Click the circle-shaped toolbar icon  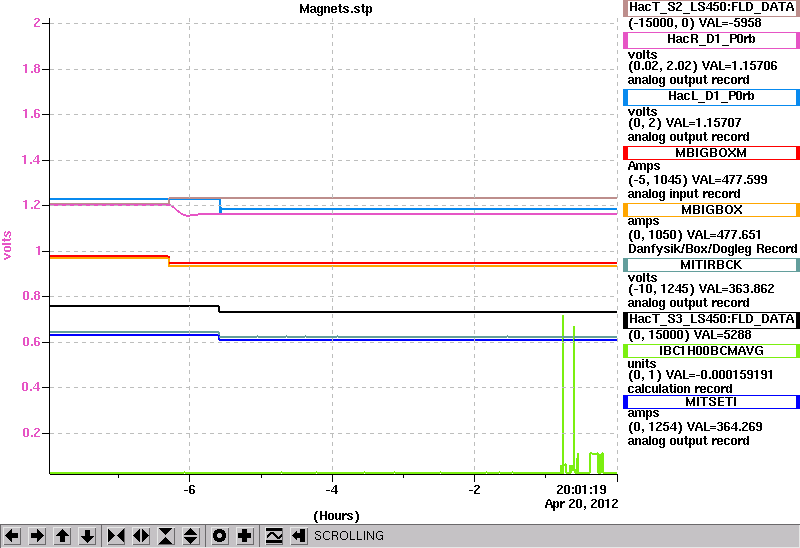pyautogui.click(x=219, y=536)
